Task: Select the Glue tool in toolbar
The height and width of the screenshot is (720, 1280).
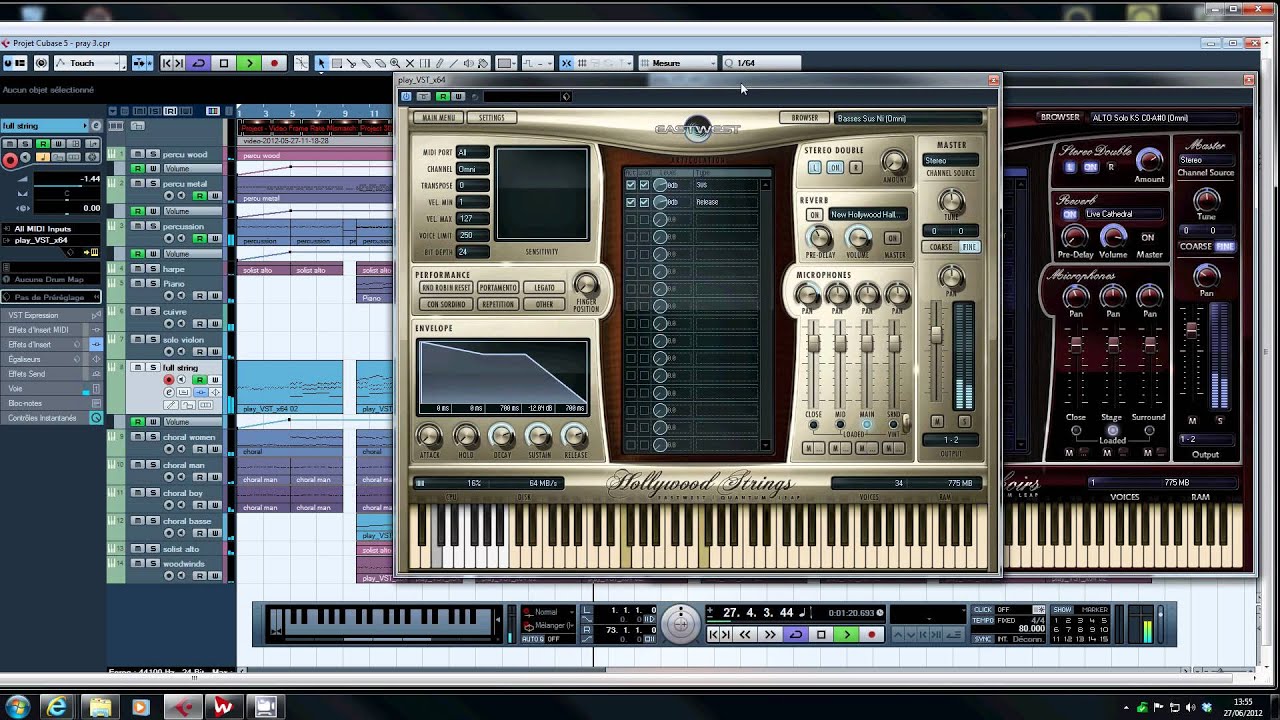Action: tap(366, 63)
